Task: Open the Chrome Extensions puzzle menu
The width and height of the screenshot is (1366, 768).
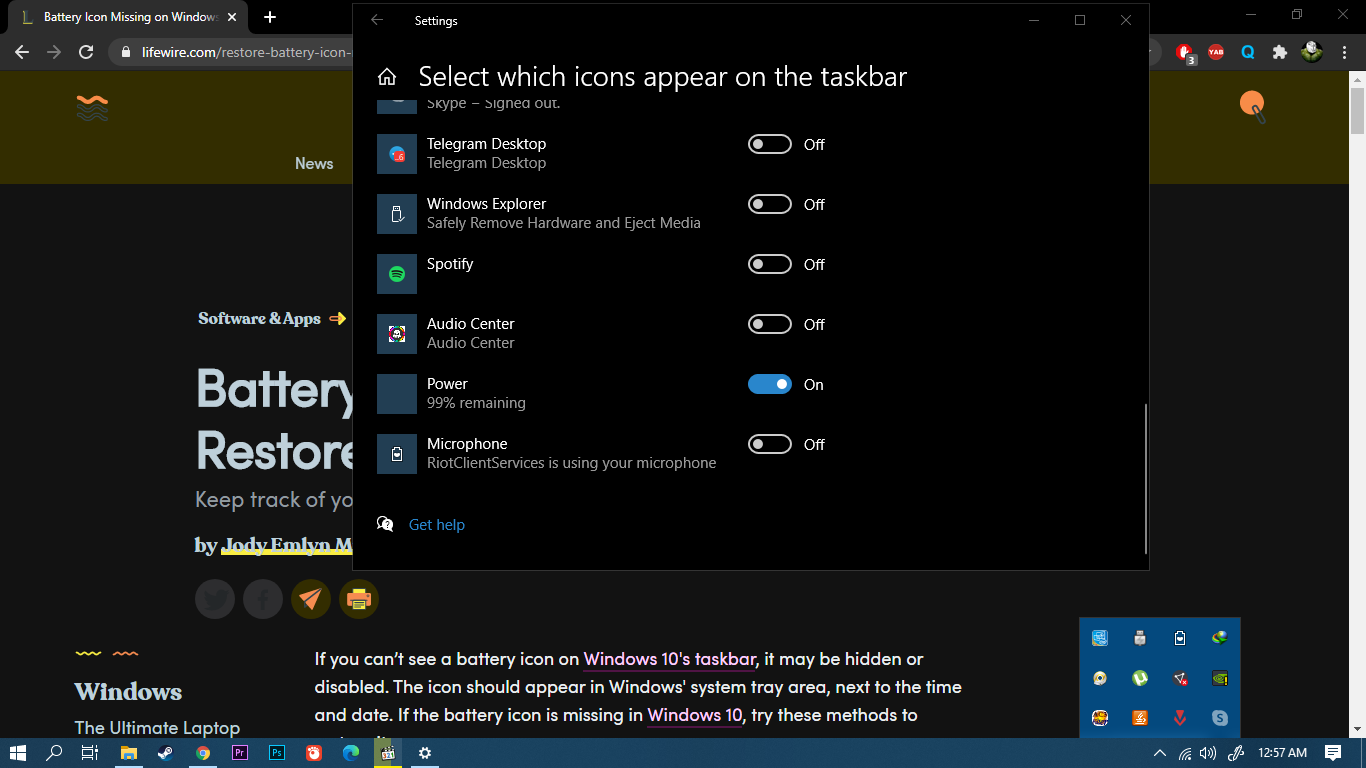Action: (x=1279, y=52)
